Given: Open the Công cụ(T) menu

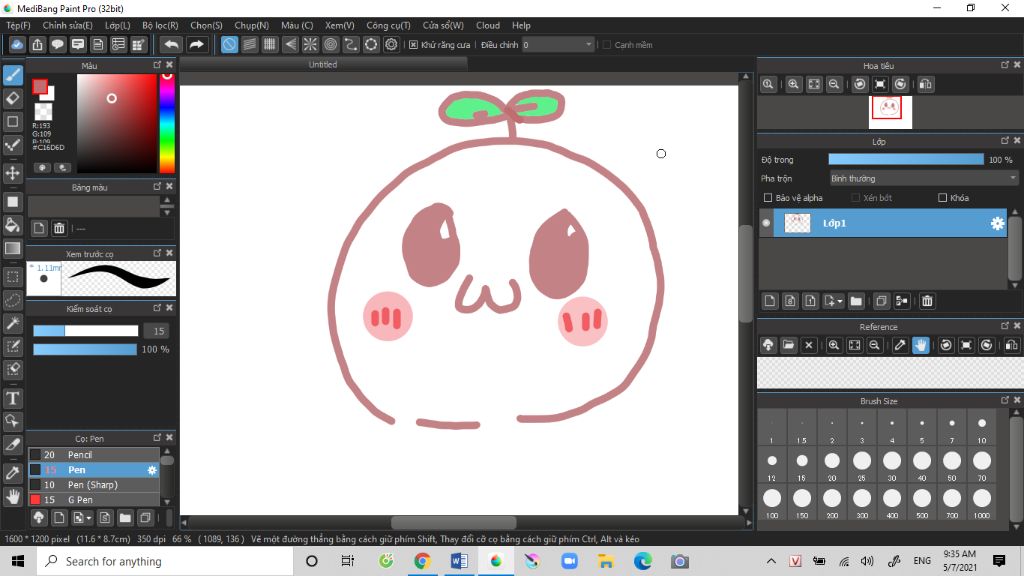Looking at the screenshot, I should point(388,25).
